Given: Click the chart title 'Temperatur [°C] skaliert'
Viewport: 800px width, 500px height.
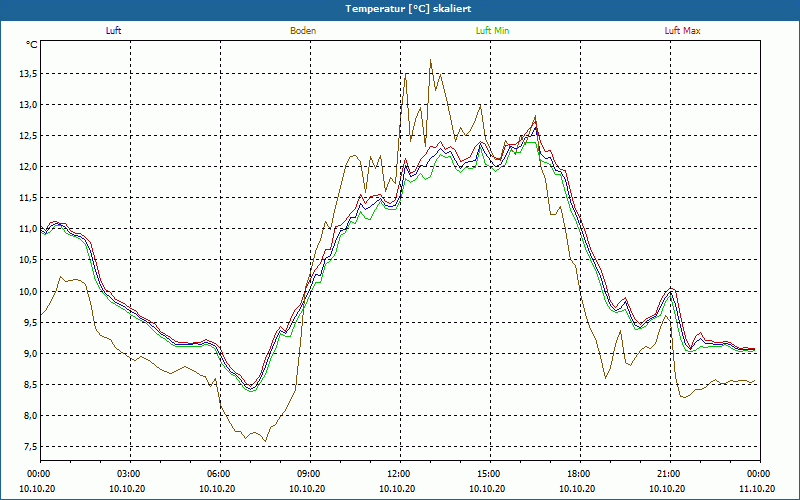Looking at the screenshot, I should (400, 8).
